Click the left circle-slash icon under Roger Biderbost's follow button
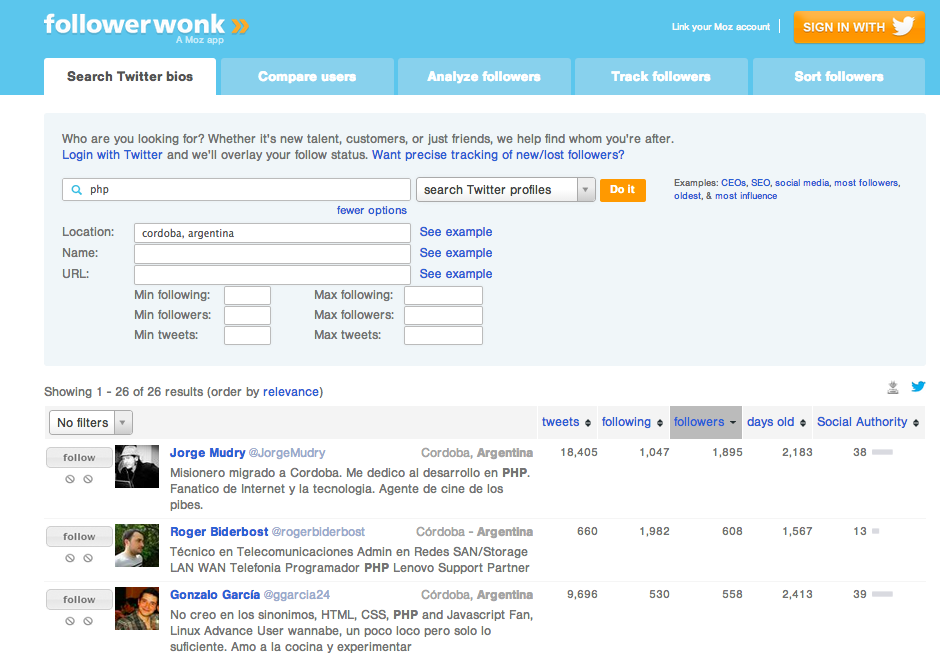The image size is (940, 657). click(x=70, y=558)
